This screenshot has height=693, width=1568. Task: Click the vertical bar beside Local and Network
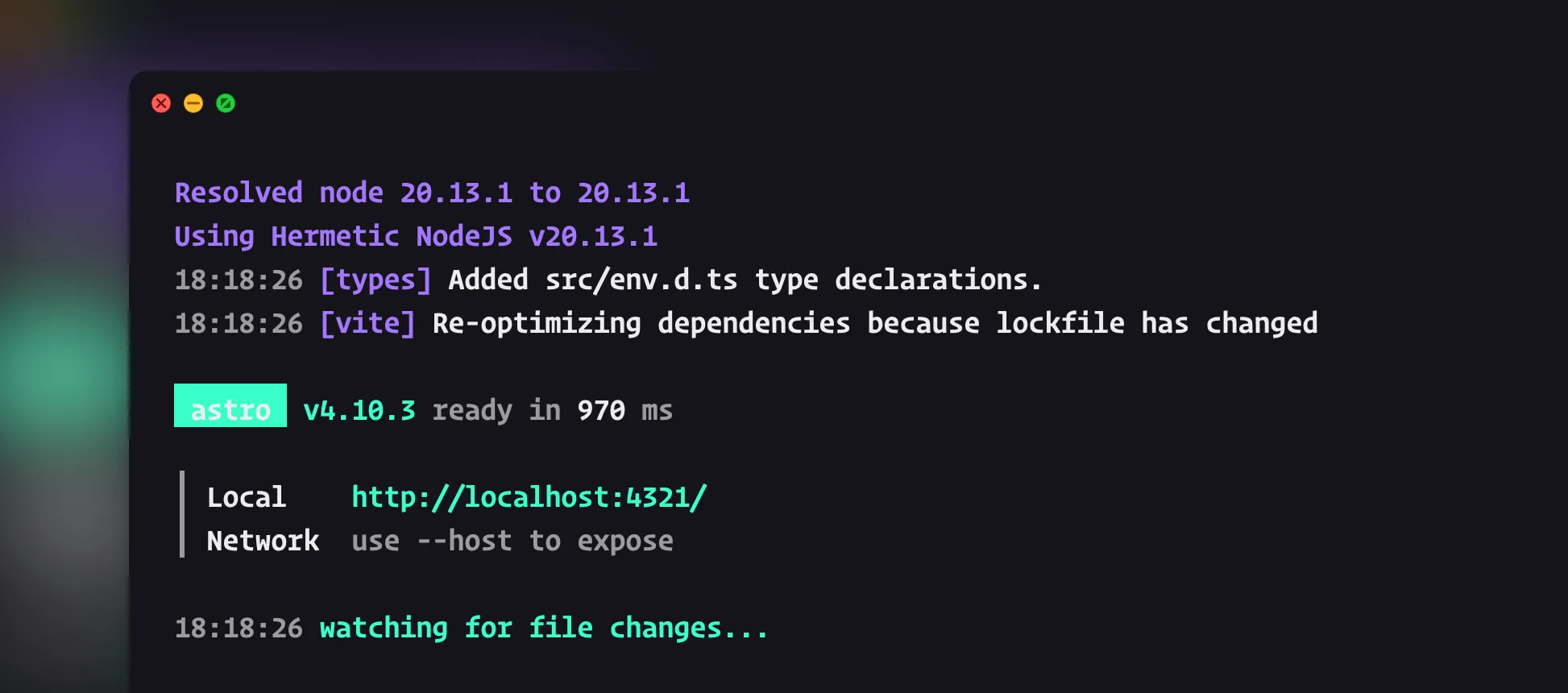(182, 514)
